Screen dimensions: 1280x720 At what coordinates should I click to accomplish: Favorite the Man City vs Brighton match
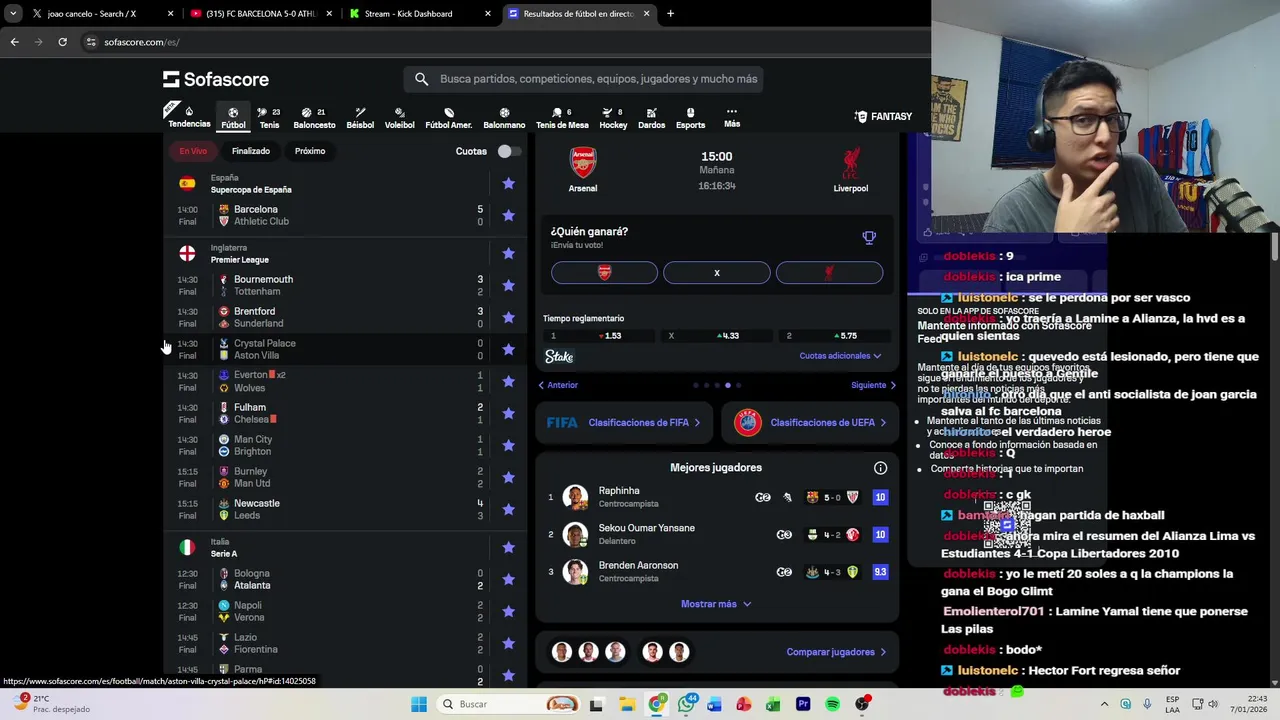508,445
